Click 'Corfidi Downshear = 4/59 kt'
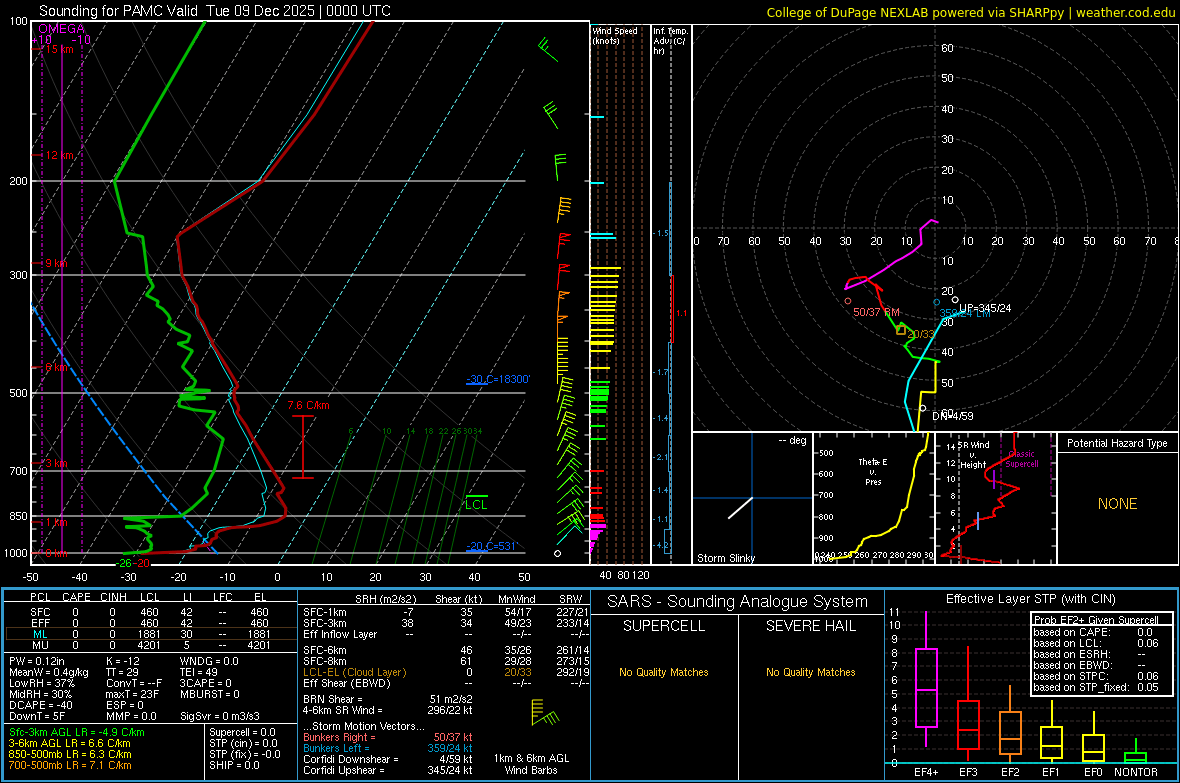 click(x=388, y=760)
